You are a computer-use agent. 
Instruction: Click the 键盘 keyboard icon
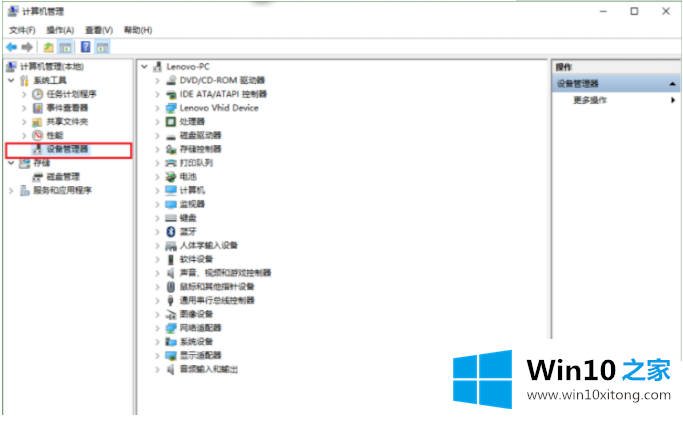171,218
